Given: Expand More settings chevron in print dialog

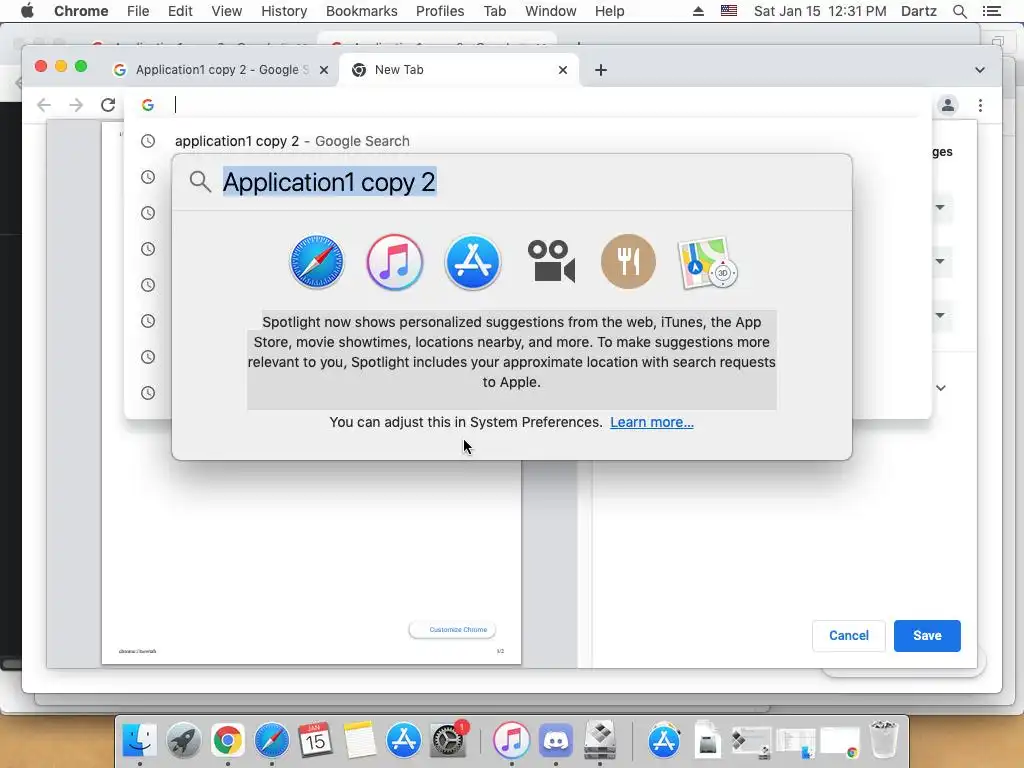Looking at the screenshot, I should (x=940, y=388).
